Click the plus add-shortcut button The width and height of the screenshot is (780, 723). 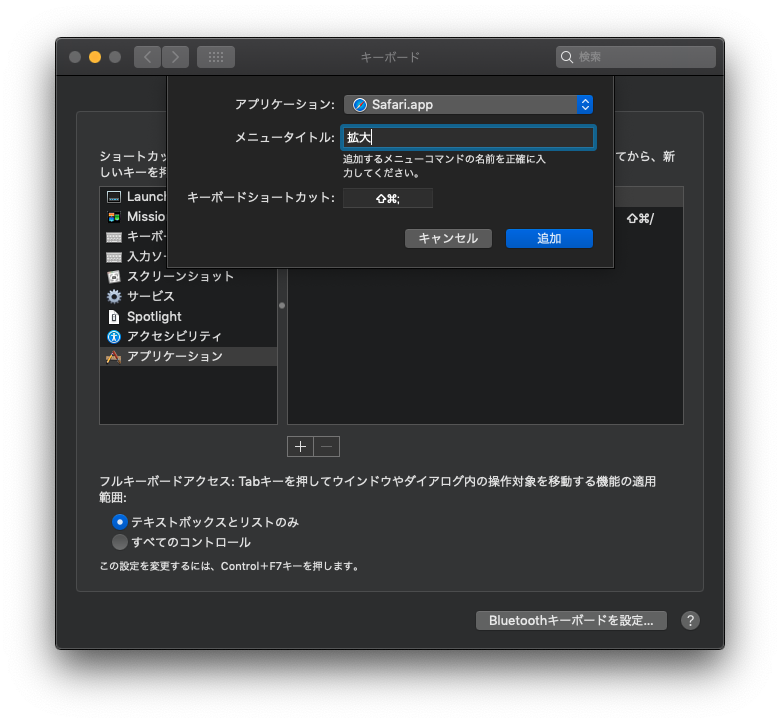pos(300,446)
